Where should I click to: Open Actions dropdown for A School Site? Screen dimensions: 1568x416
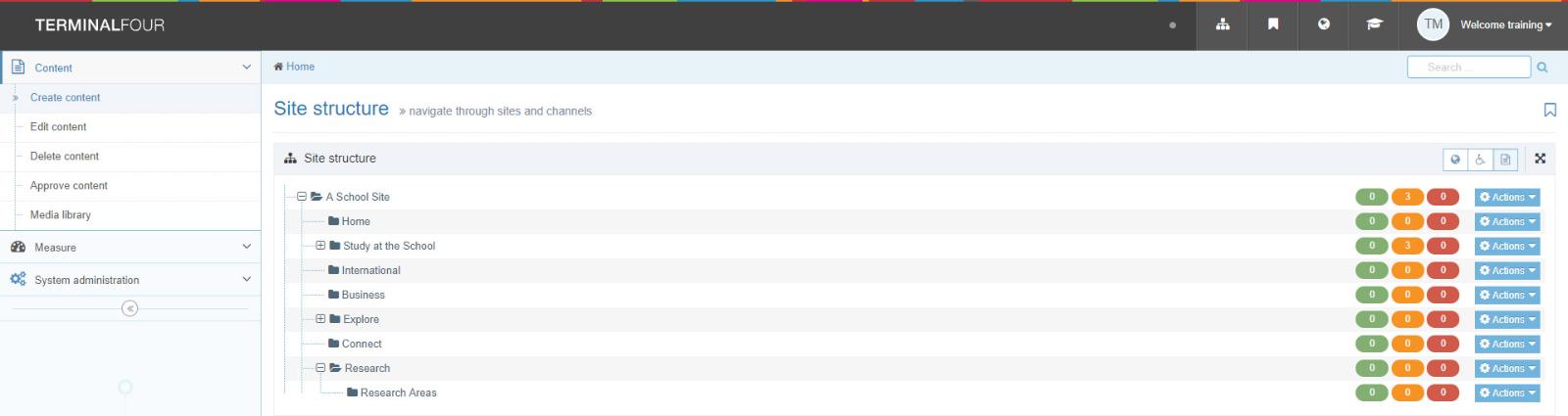1507,197
